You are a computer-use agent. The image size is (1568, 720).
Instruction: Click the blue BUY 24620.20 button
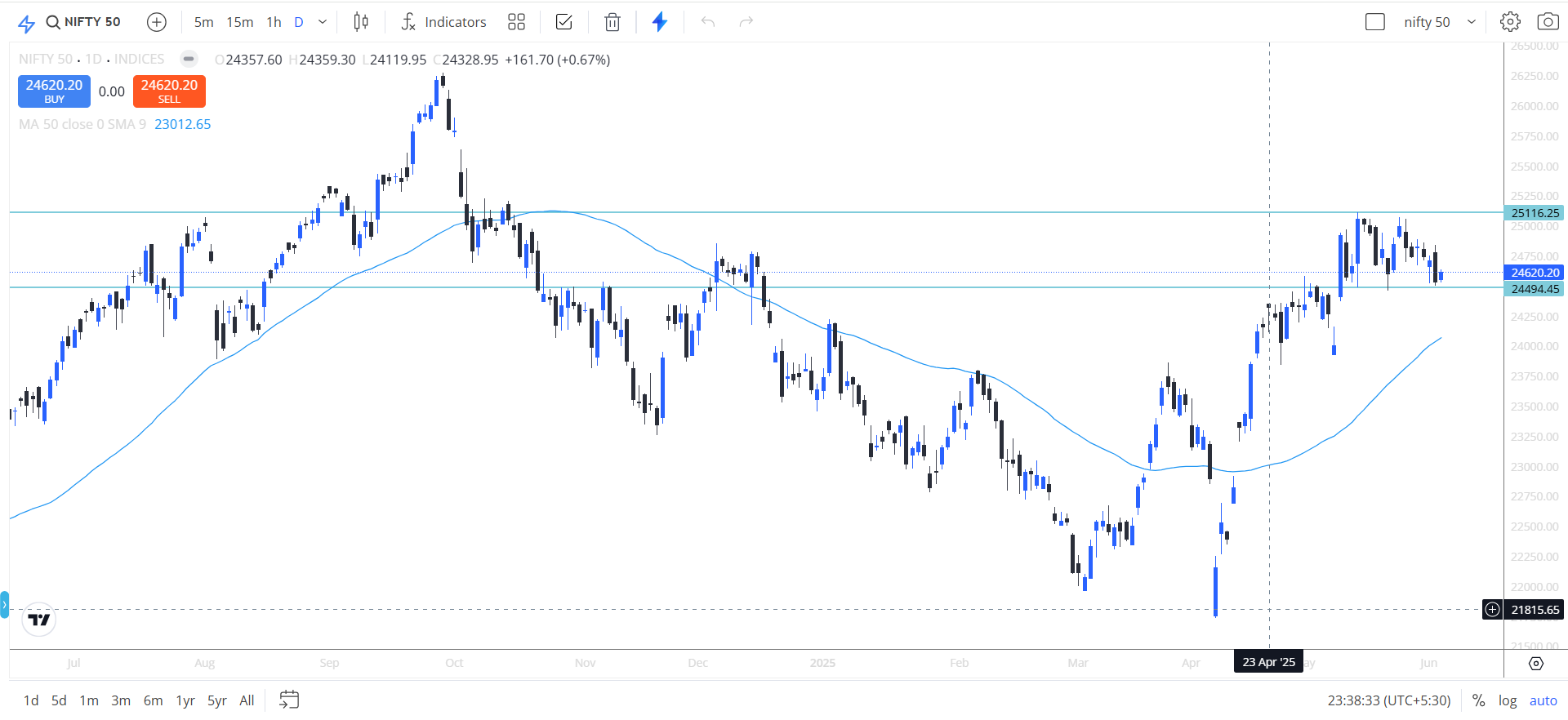click(x=54, y=91)
